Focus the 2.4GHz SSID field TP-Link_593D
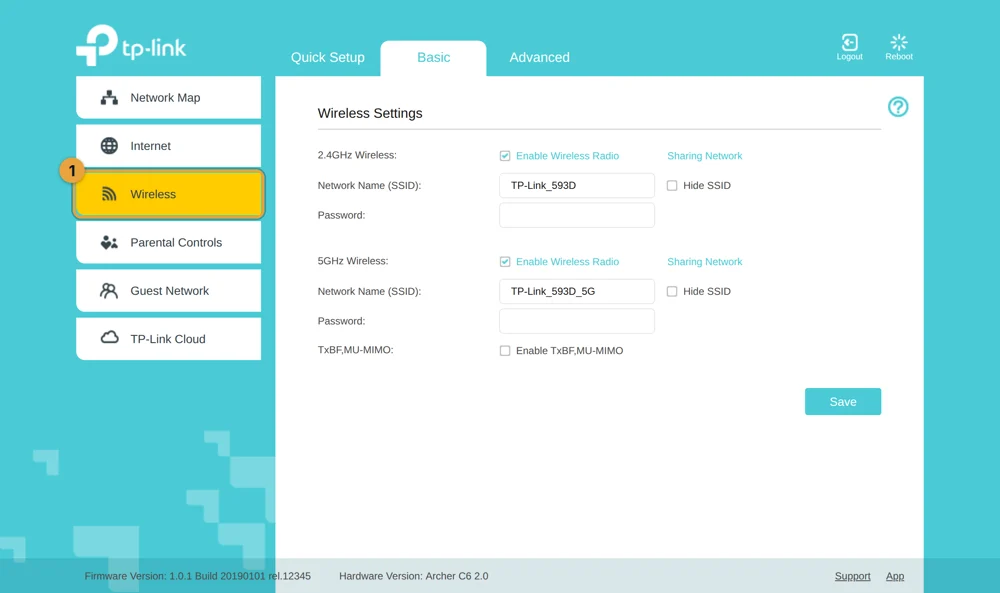This screenshot has width=1000, height=593. (577, 186)
